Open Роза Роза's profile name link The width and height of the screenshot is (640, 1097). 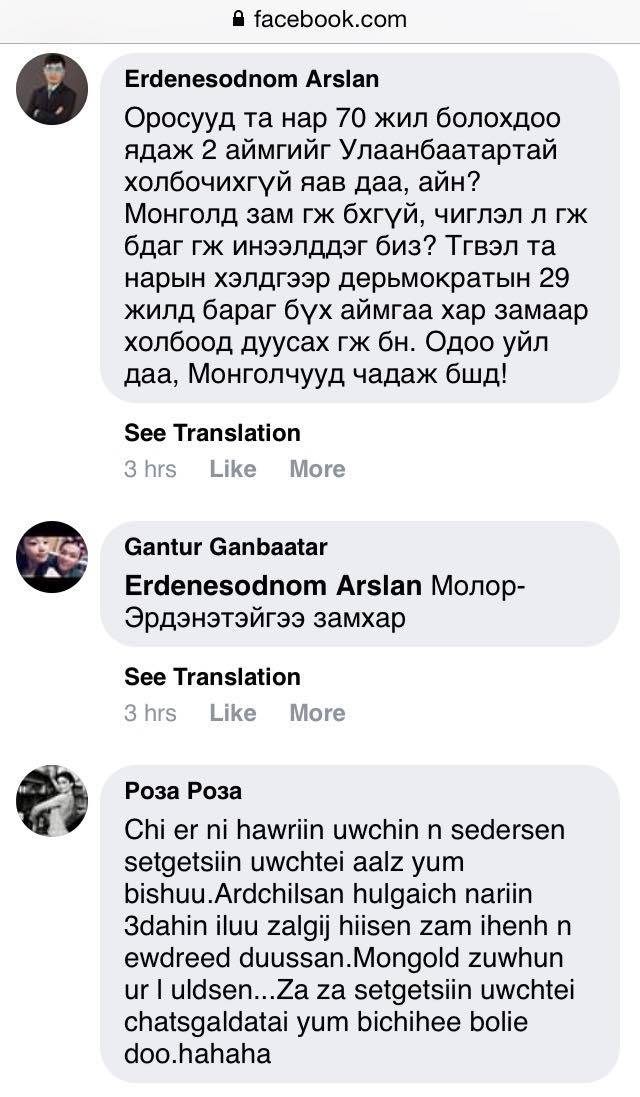[183, 791]
